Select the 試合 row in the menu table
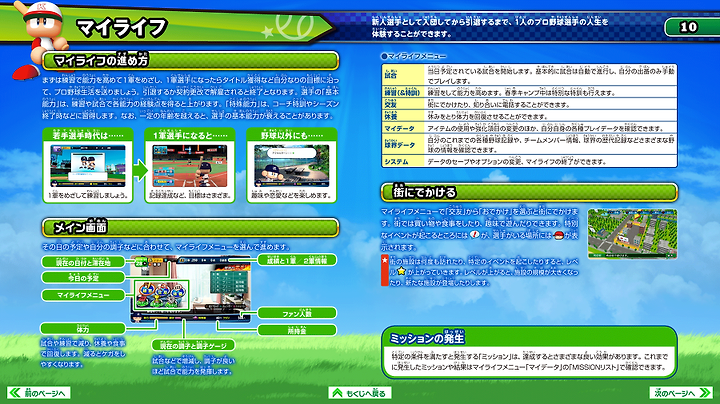 [529, 75]
